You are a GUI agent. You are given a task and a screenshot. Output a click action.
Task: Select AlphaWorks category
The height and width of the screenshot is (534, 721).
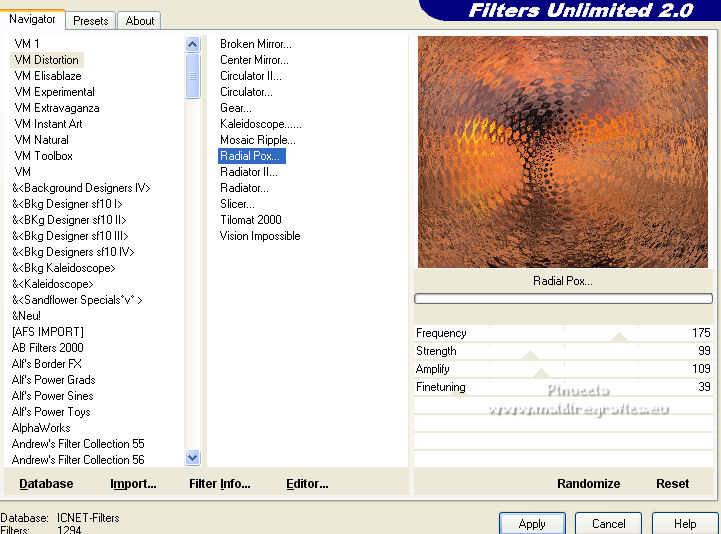[x=41, y=428]
